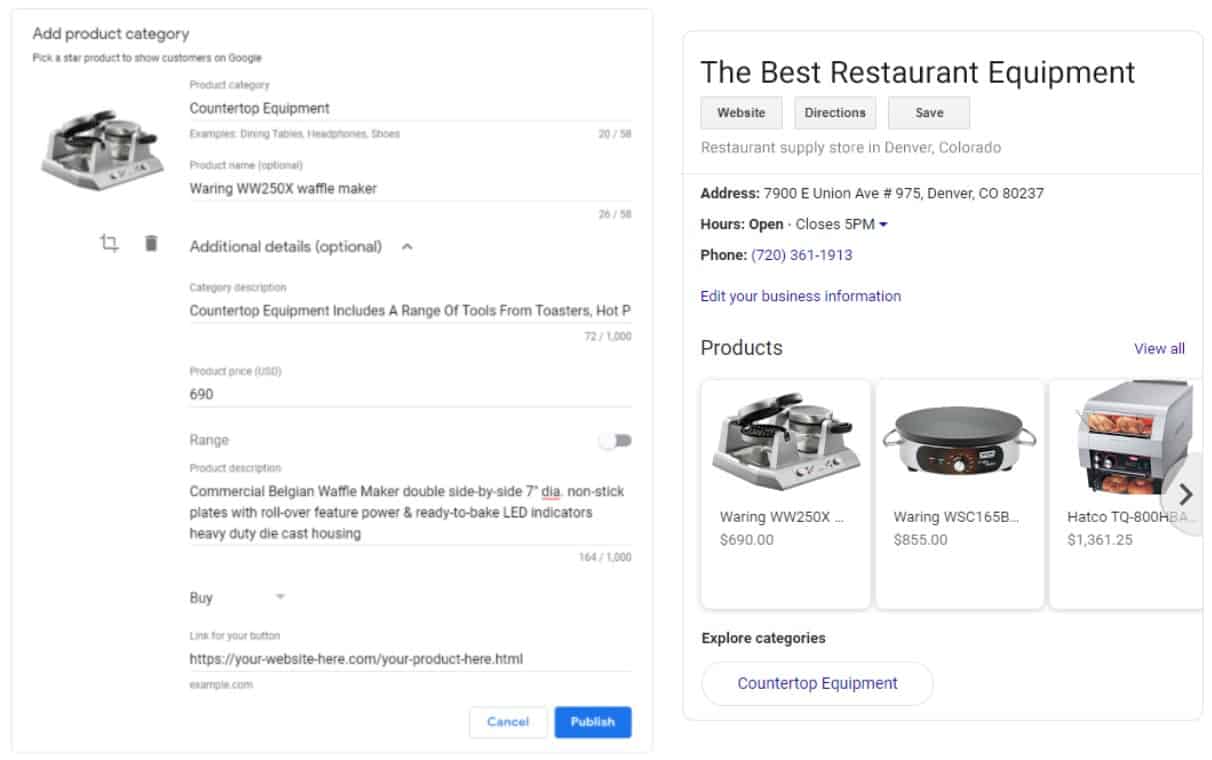This screenshot has height=760, width=1212.
Task: Edit the Link for your button field
Action: (410, 659)
